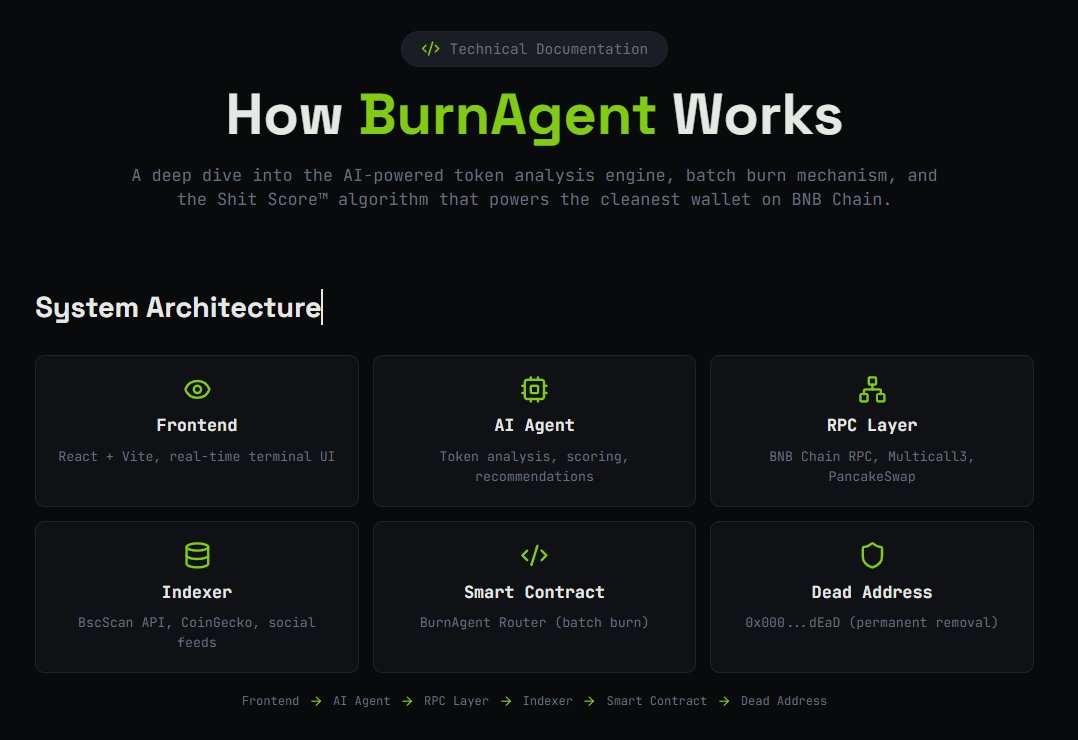Screen dimensions: 1078x740
Task: Click the network icon on RPC Layer card
Action: click(872, 389)
